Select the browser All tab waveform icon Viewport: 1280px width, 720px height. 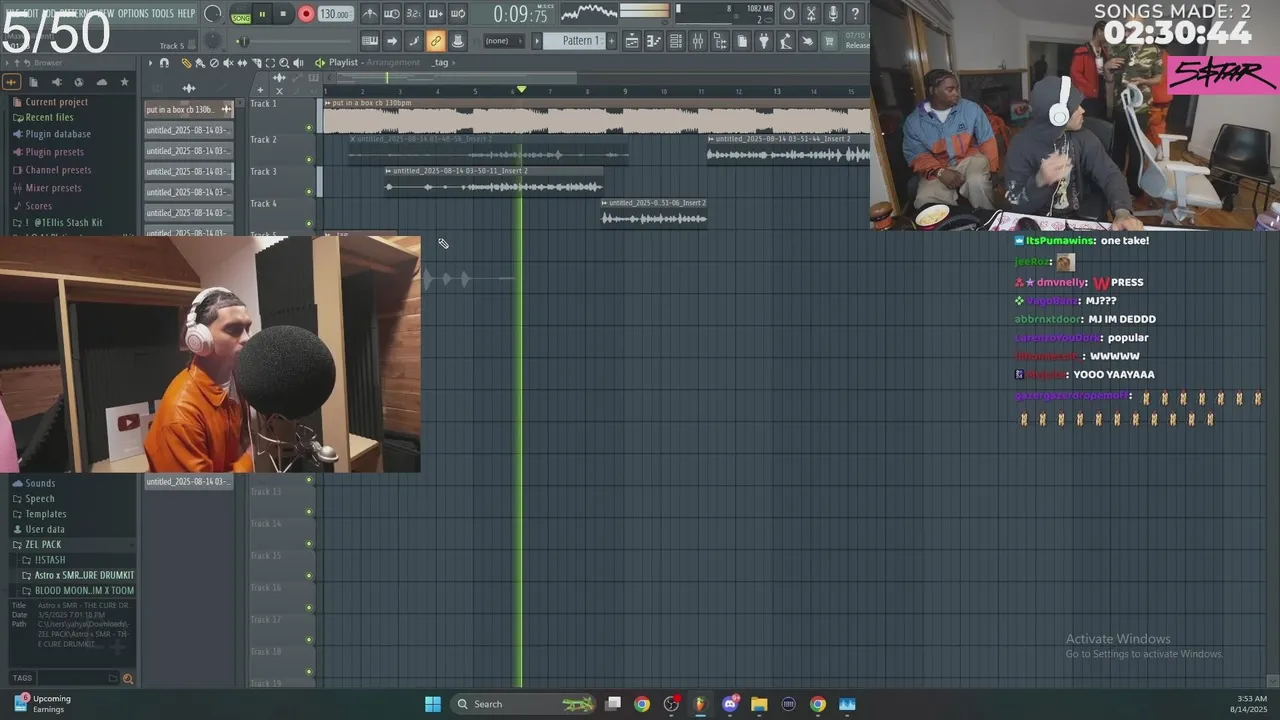[11, 82]
